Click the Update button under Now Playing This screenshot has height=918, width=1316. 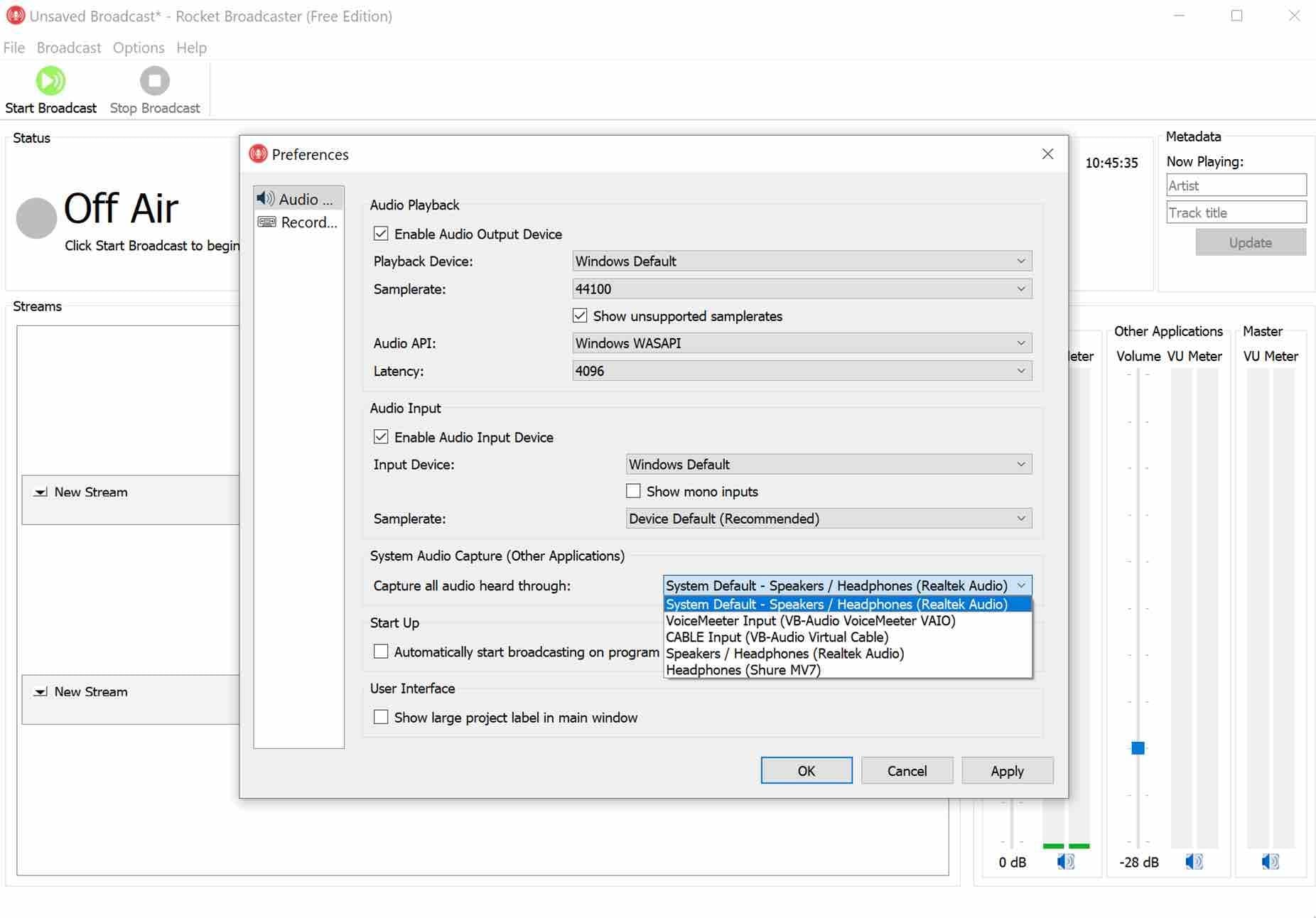1251,242
